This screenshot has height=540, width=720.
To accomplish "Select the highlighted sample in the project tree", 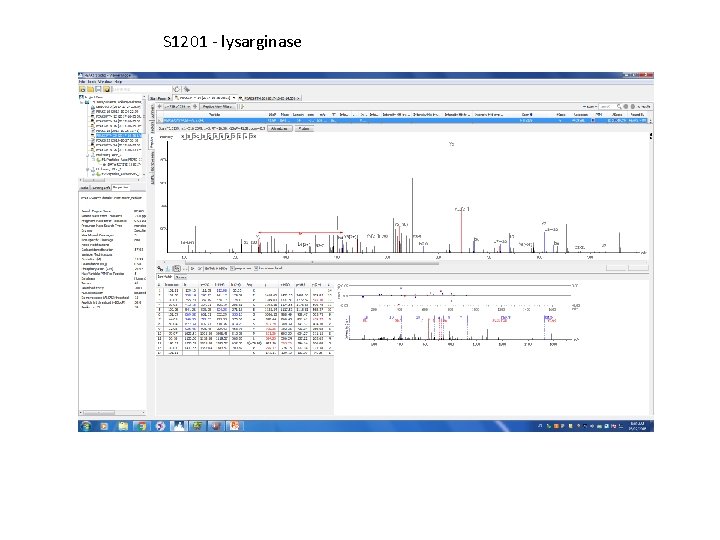I will [119, 135].
